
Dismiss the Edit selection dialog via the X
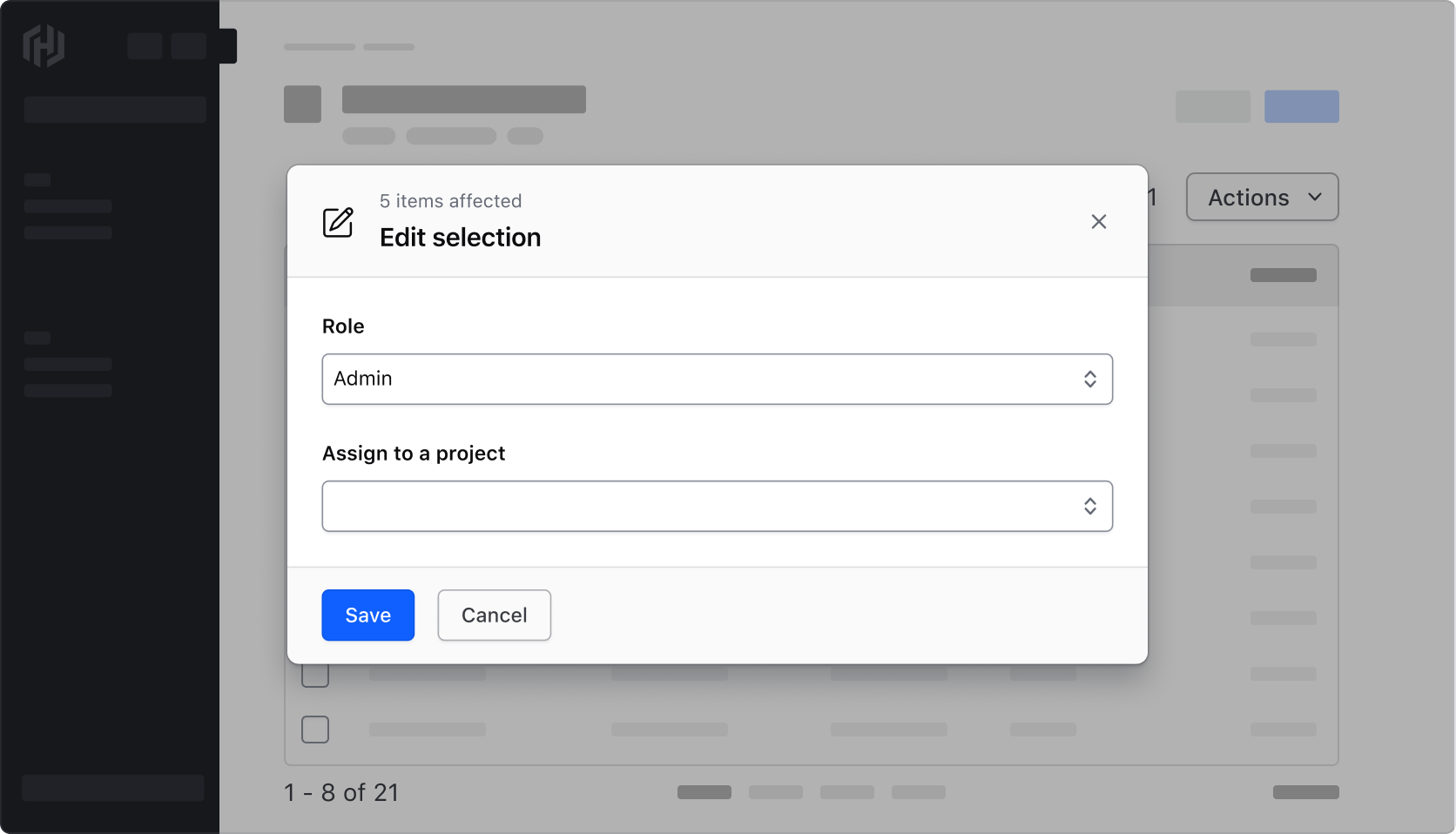(1098, 221)
